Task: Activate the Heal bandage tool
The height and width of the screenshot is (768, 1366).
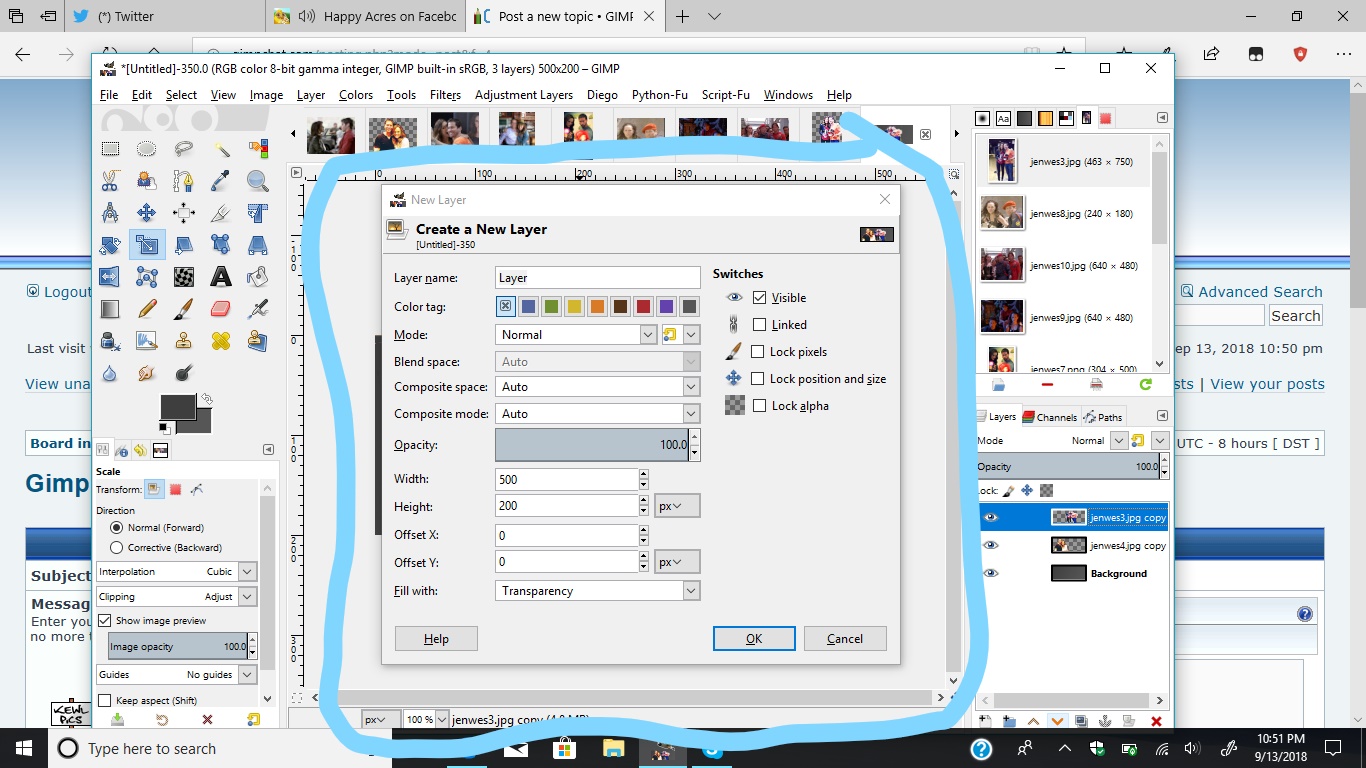Action: click(x=221, y=340)
